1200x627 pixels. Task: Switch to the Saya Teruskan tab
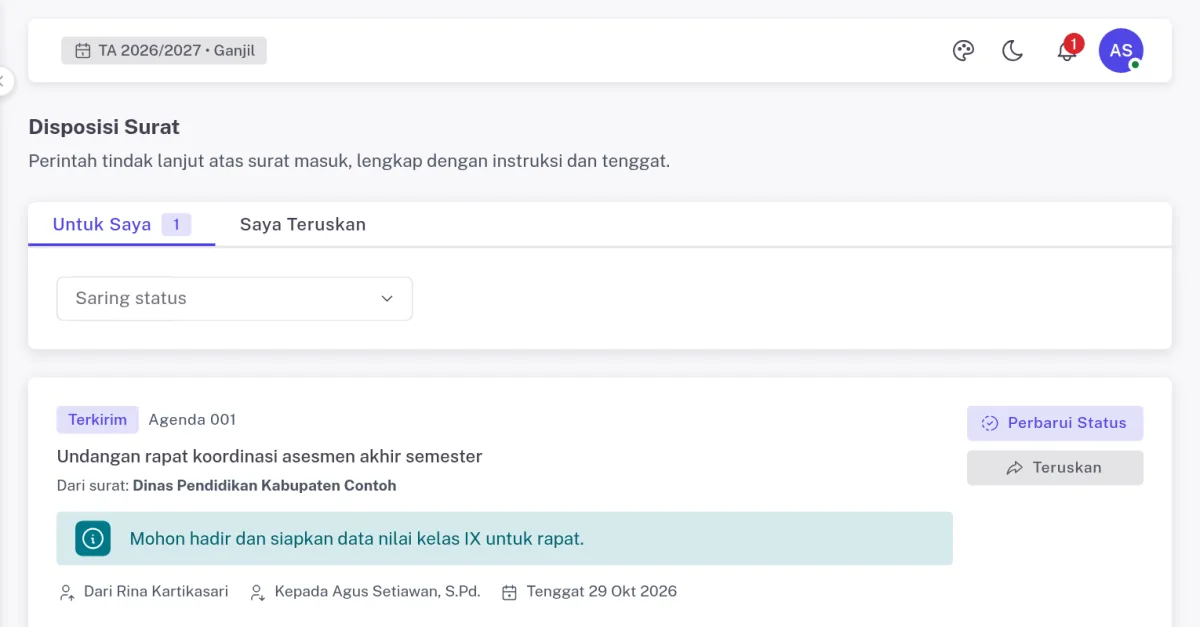(303, 224)
